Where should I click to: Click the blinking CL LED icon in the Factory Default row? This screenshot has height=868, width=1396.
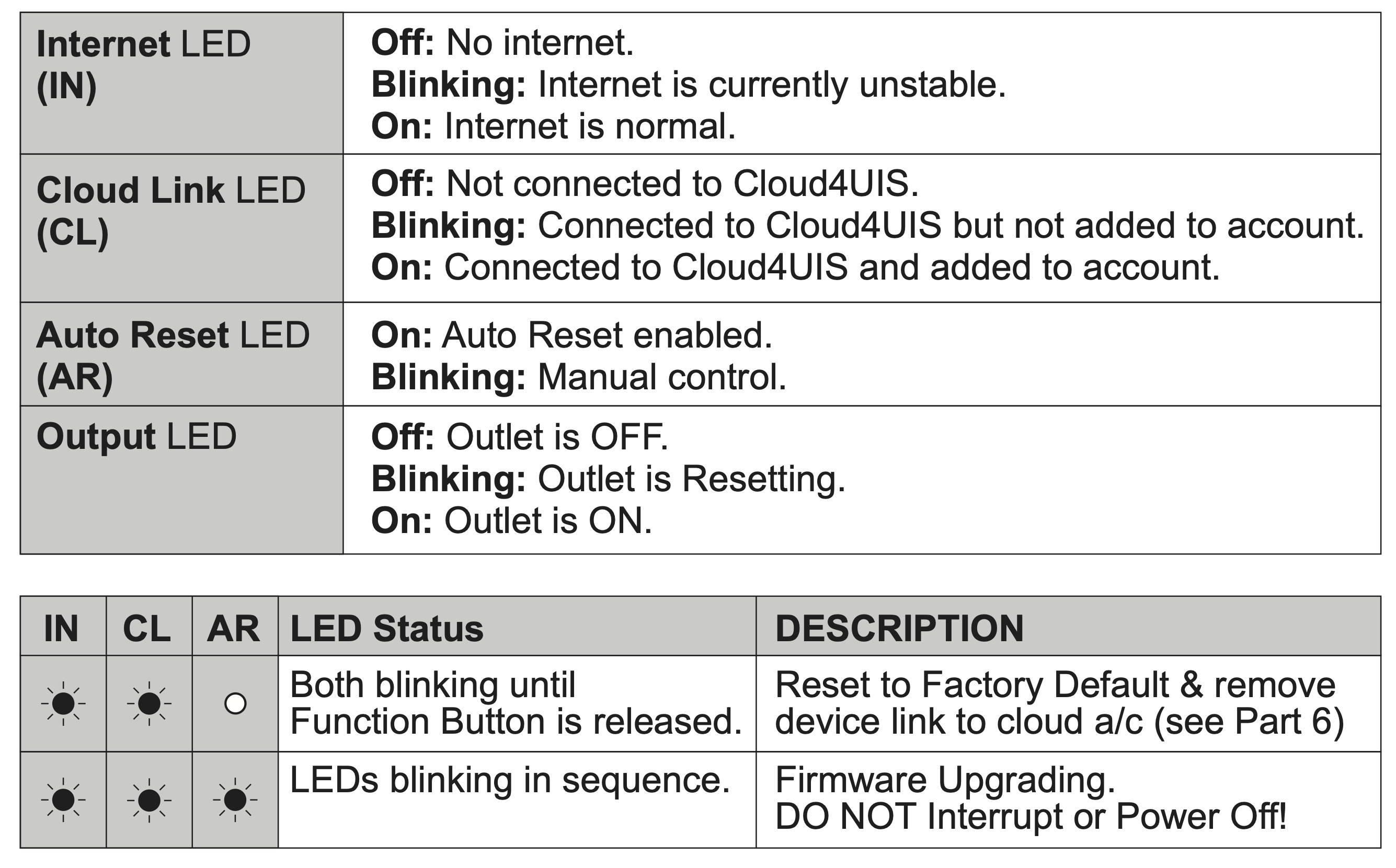click(x=150, y=703)
